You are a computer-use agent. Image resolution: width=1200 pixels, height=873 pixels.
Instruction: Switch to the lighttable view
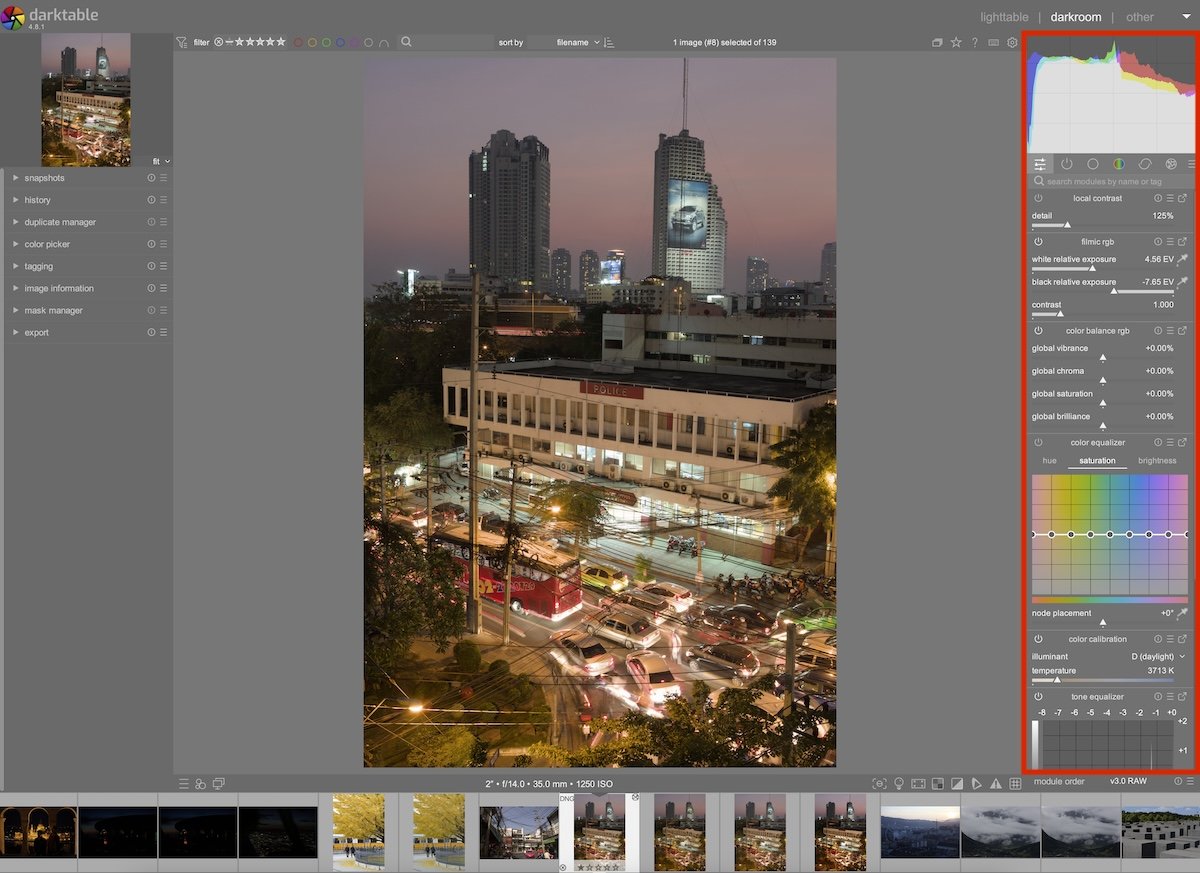pos(1003,17)
